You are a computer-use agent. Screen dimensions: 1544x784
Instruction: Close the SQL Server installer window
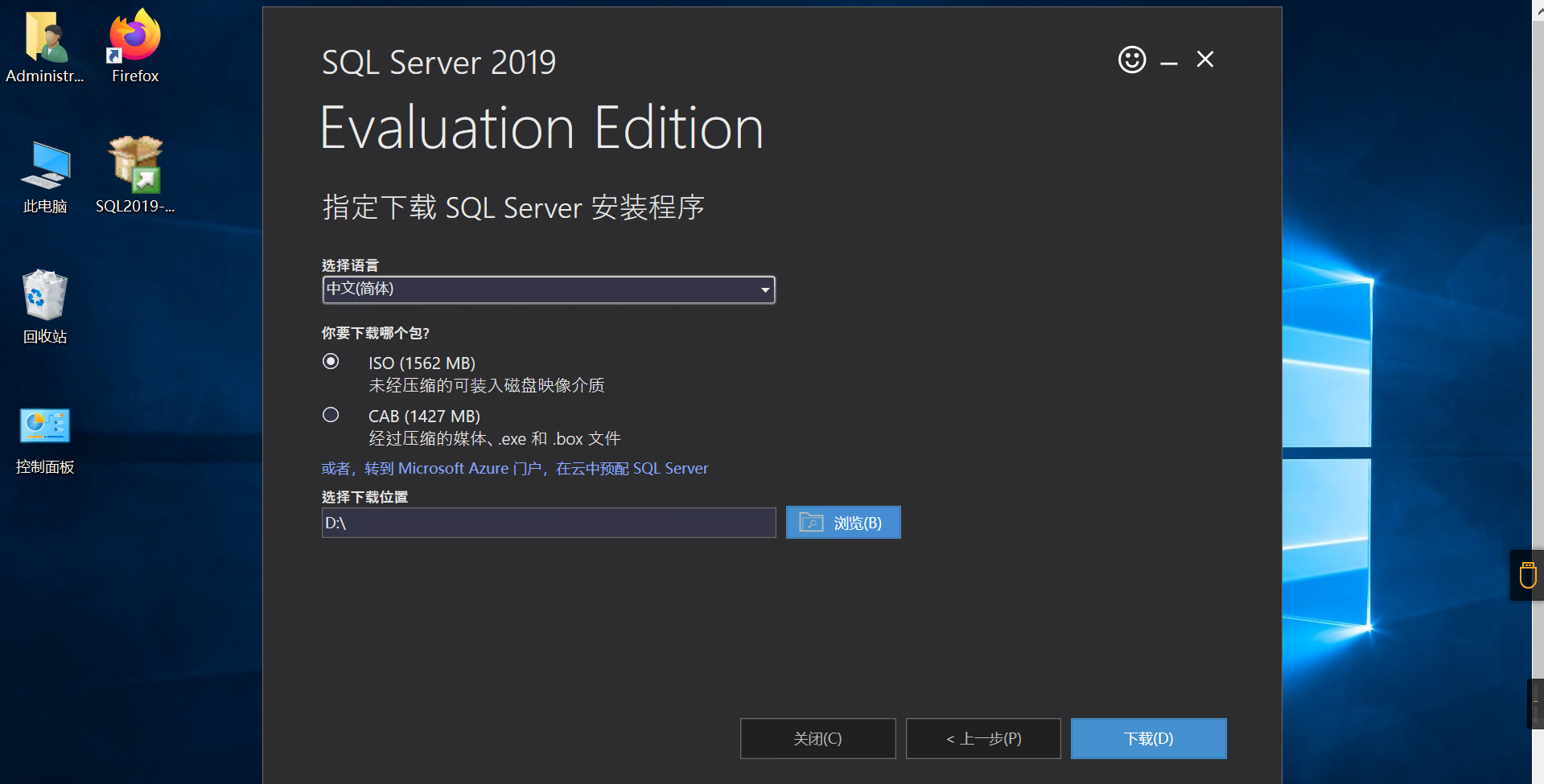[1205, 60]
